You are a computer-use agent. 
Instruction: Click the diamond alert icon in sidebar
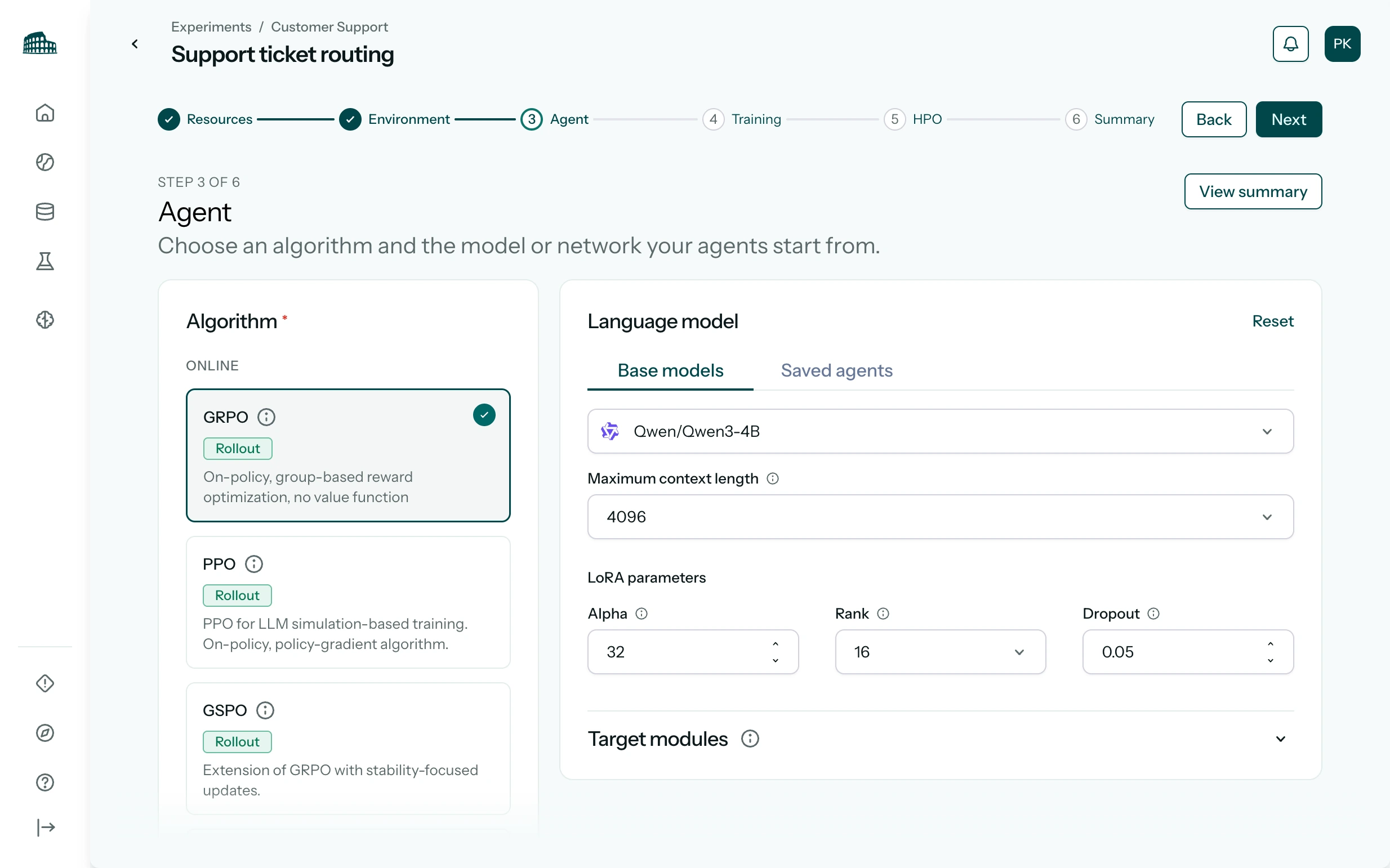click(45, 683)
